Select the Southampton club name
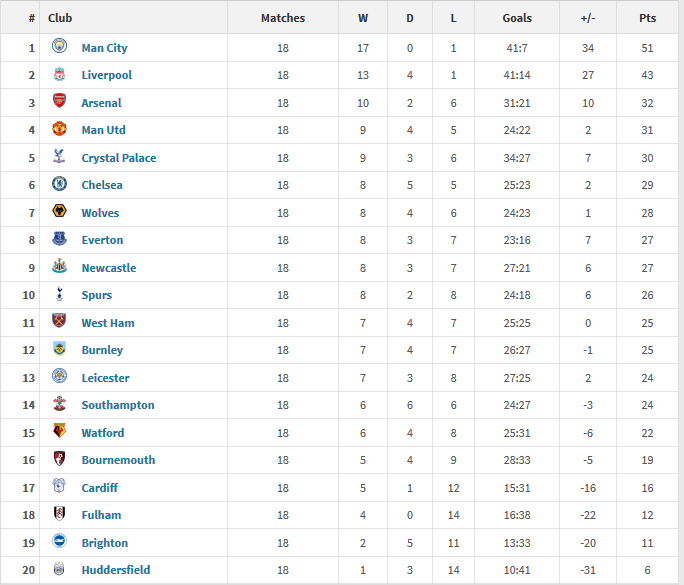684x585 pixels. click(118, 405)
